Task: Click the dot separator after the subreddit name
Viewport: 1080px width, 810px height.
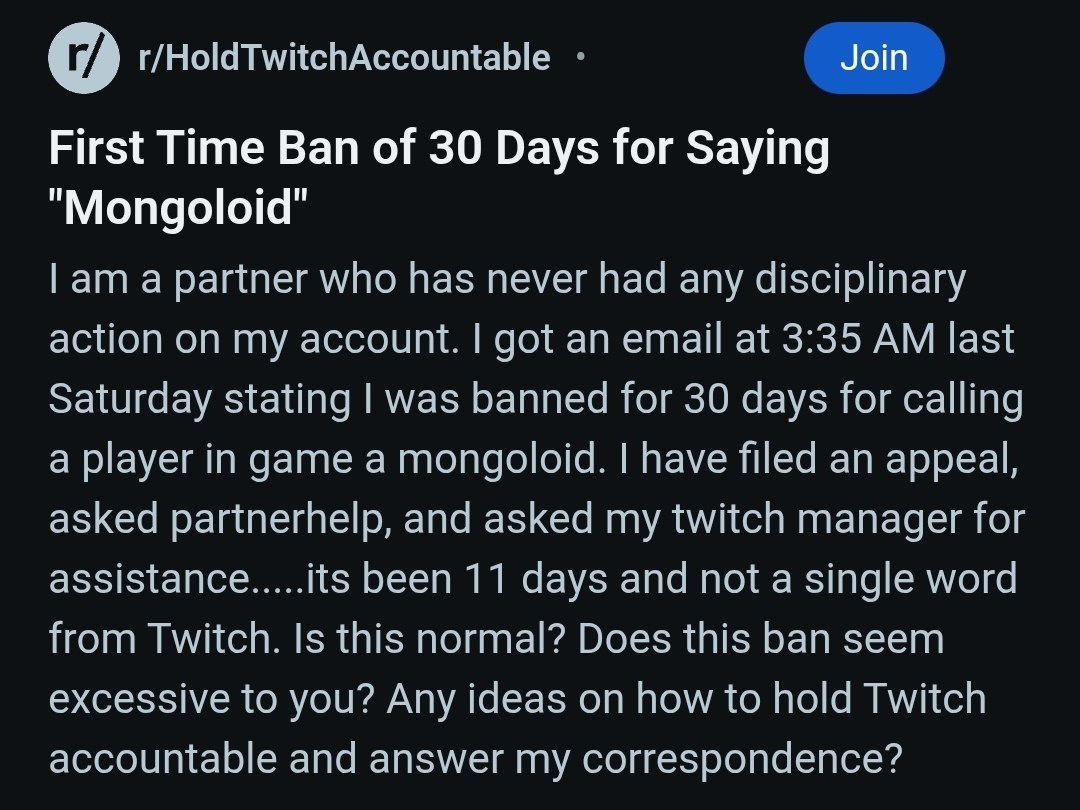Action: pyautogui.click(x=581, y=56)
